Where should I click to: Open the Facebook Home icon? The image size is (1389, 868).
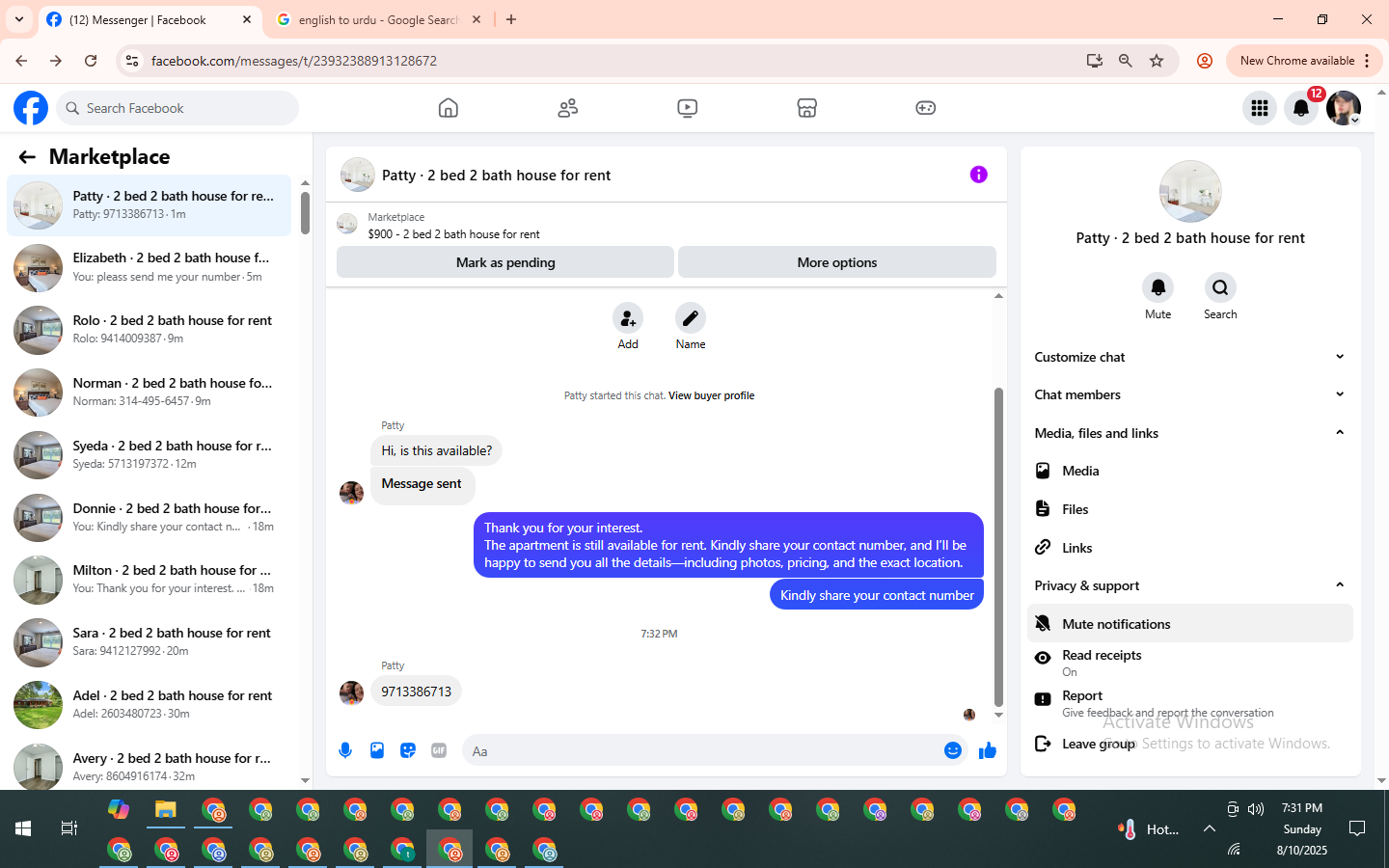point(449,108)
